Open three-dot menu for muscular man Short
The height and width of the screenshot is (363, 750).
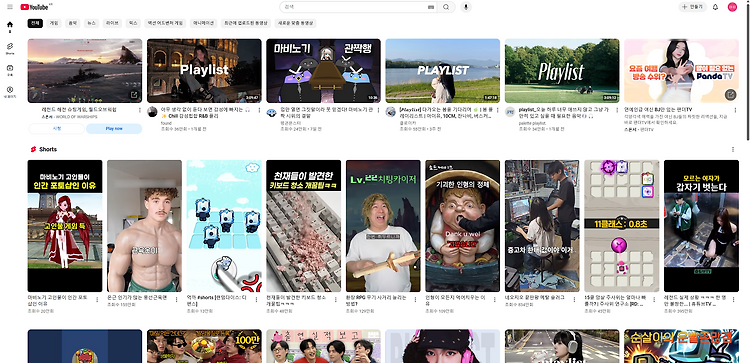pyautogui.click(x=176, y=299)
